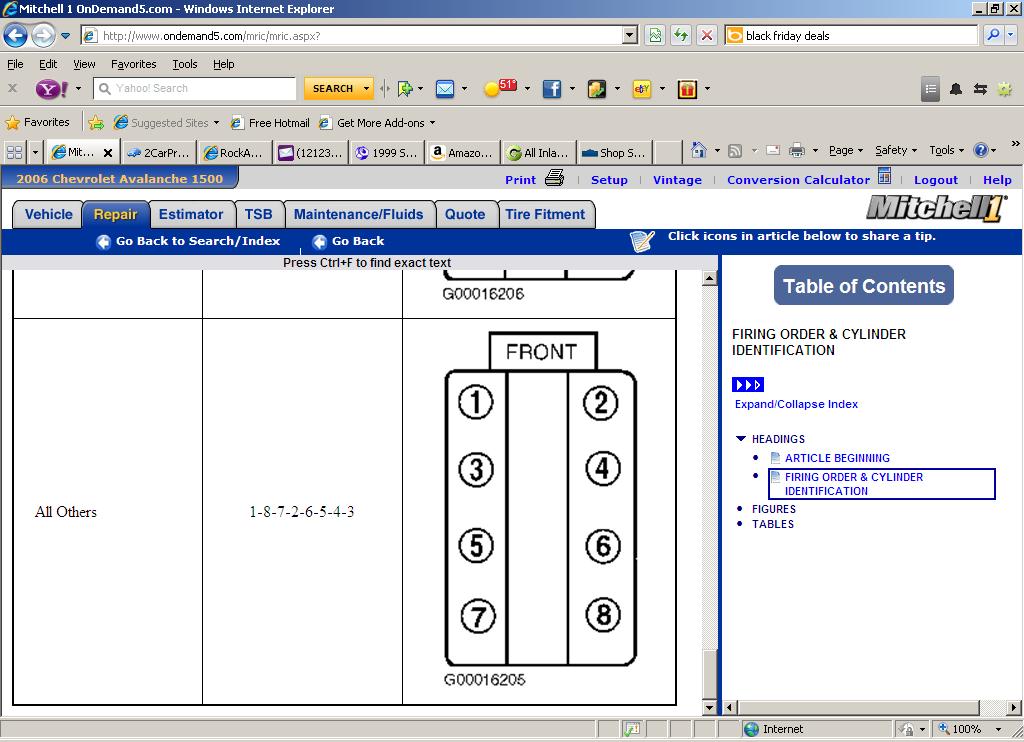
Task: Click the Go Back button
Action: coord(348,241)
